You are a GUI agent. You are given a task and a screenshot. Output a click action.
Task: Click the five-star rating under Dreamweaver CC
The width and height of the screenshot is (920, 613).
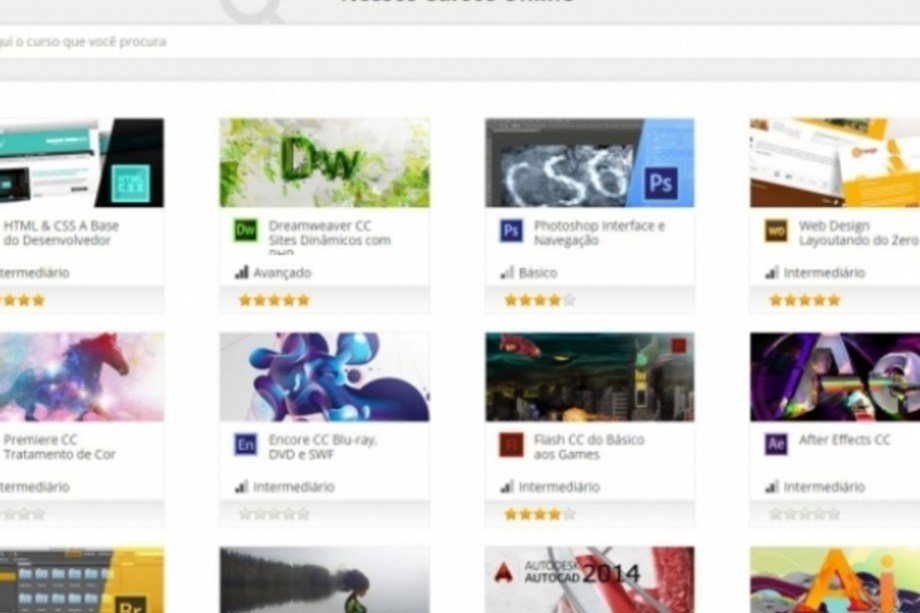274,300
